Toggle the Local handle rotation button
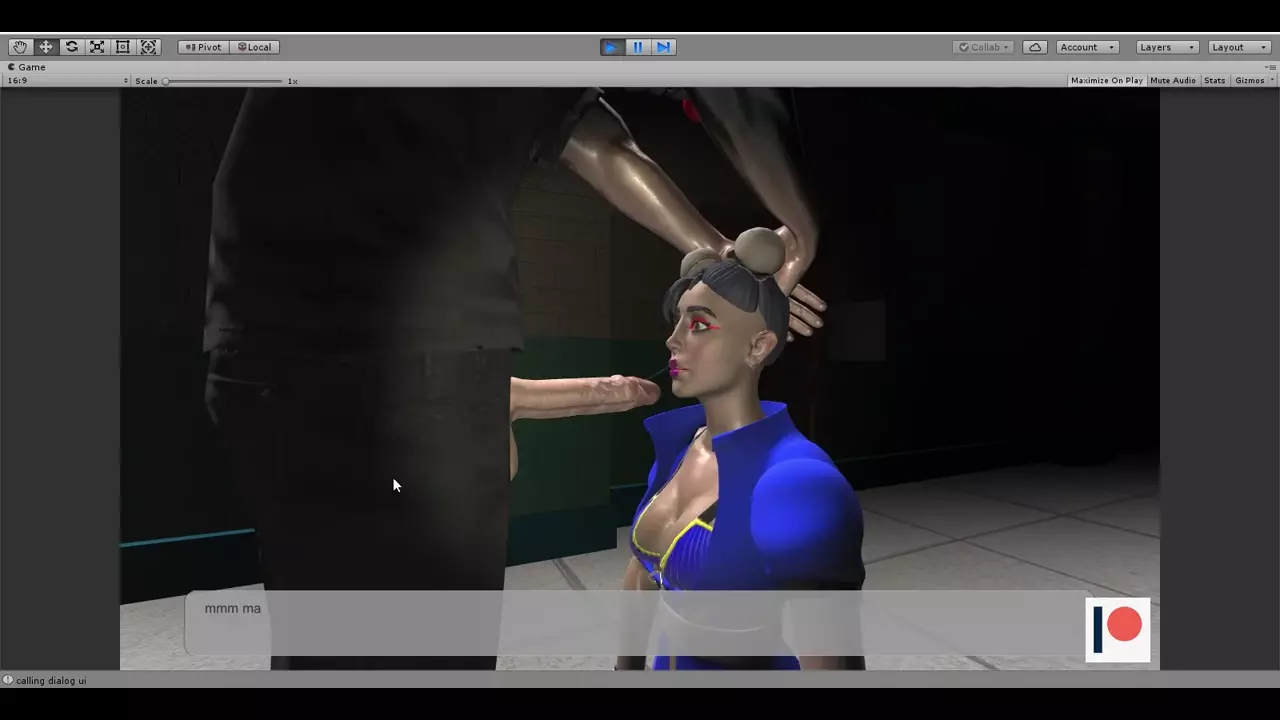The height and width of the screenshot is (720, 1280). pos(255,47)
